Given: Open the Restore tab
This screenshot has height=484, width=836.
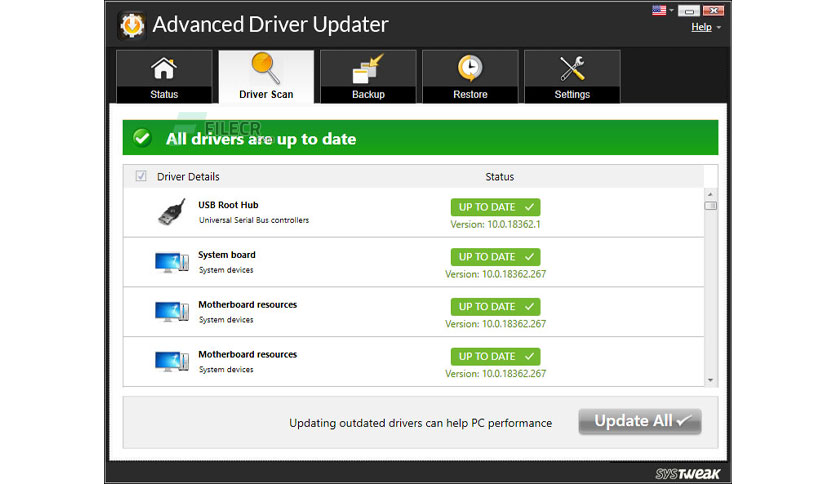Looking at the screenshot, I should (470, 76).
